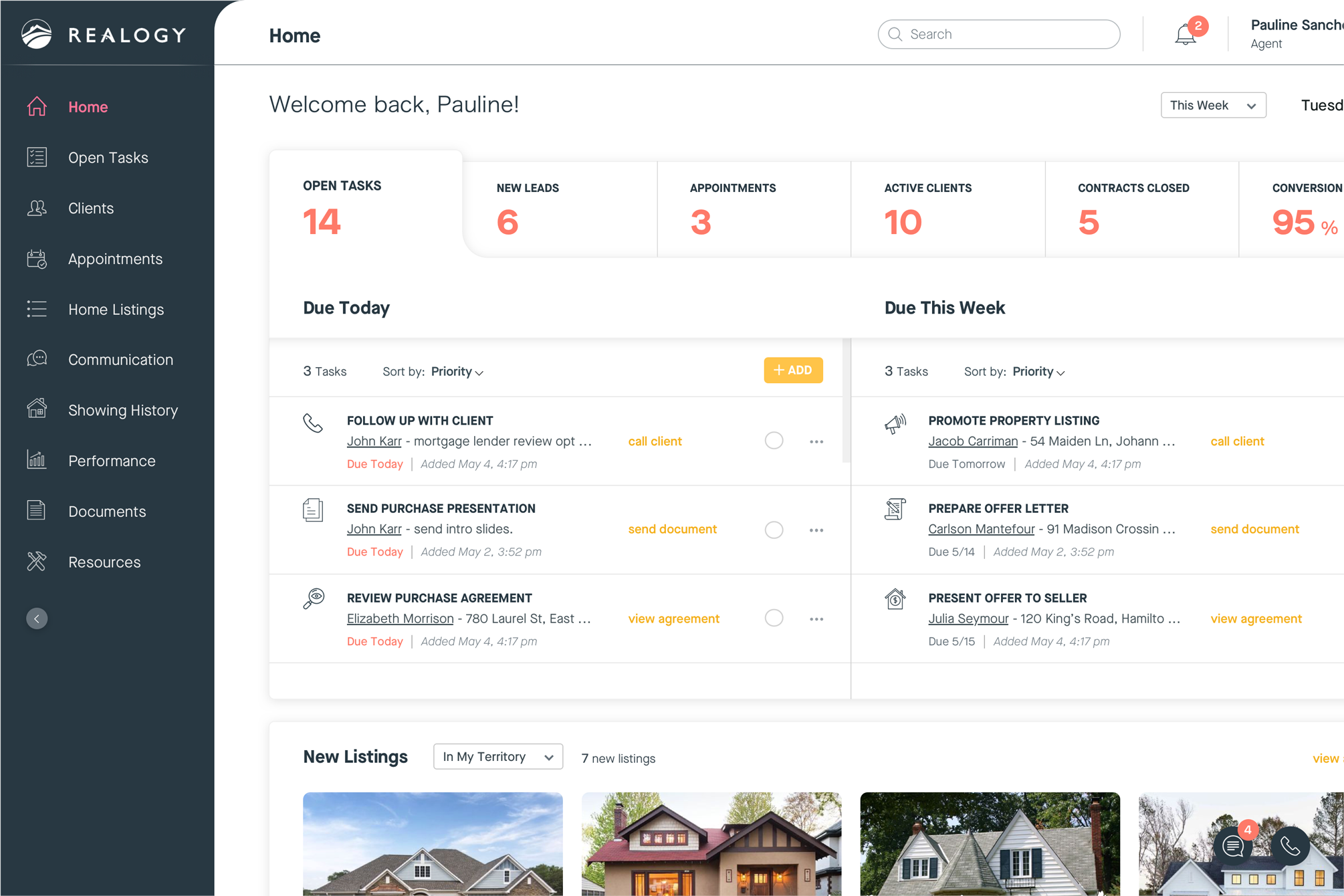Select the New Leads stats tab
The height and width of the screenshot is (896, 1344).
559,209
